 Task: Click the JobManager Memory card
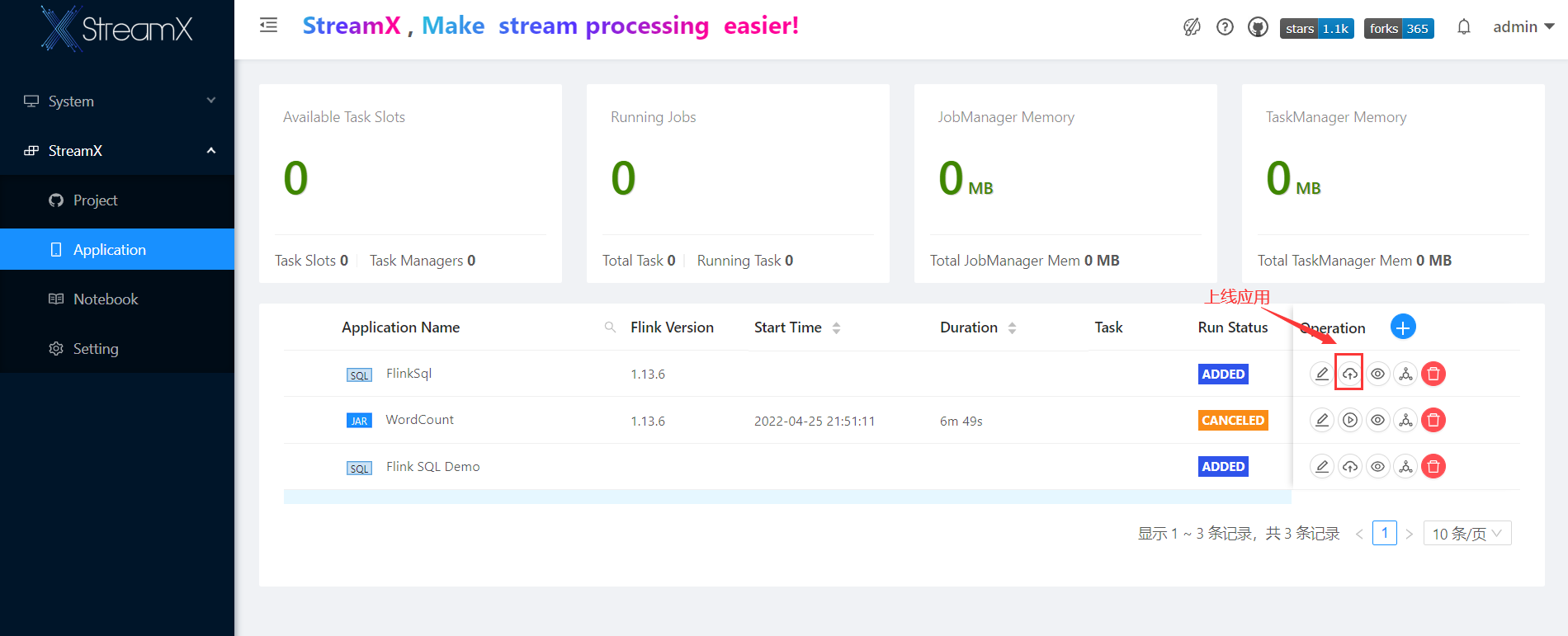click(x=1065, y=183)
